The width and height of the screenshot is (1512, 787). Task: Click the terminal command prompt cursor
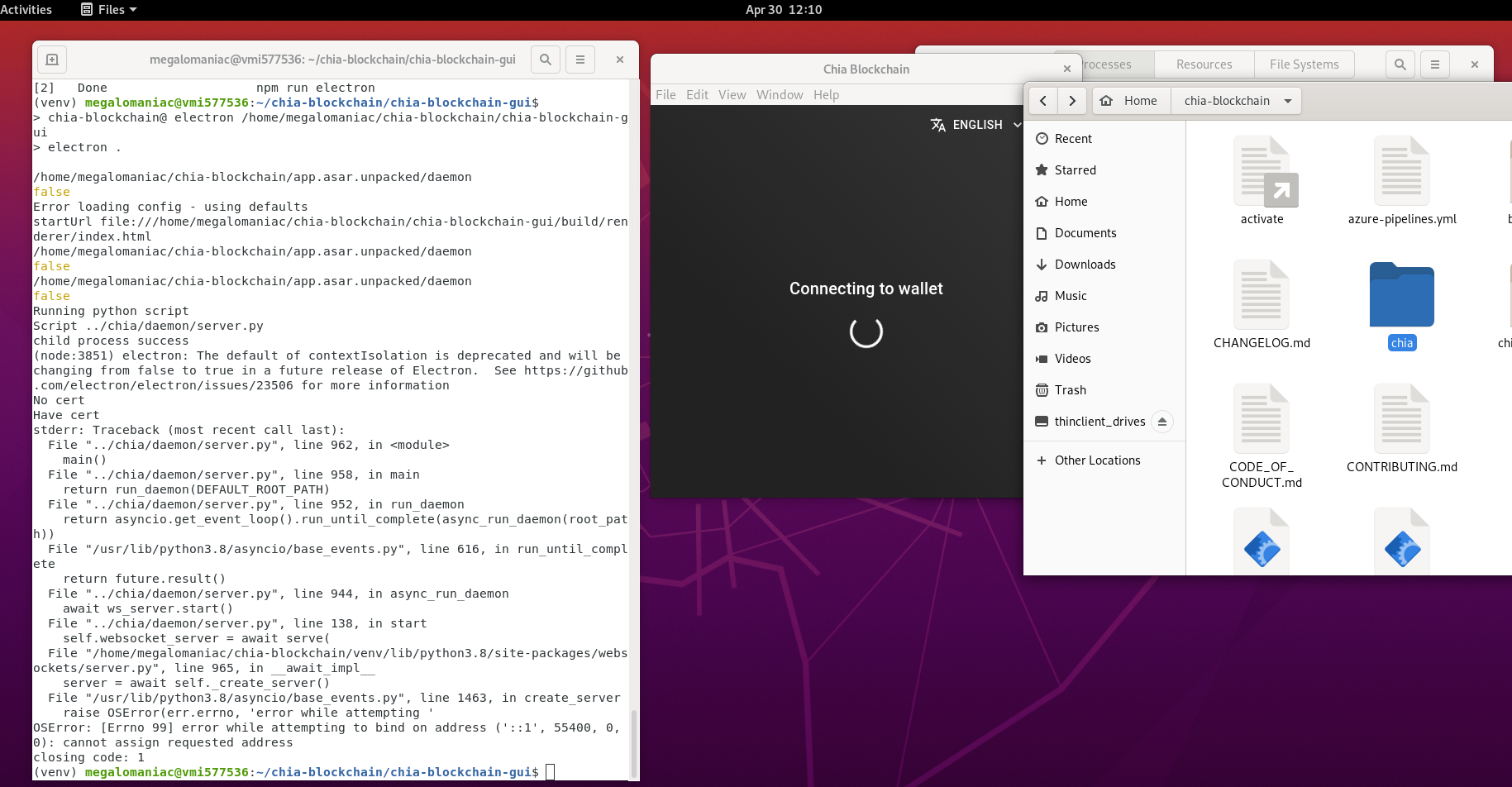point(551,772)
